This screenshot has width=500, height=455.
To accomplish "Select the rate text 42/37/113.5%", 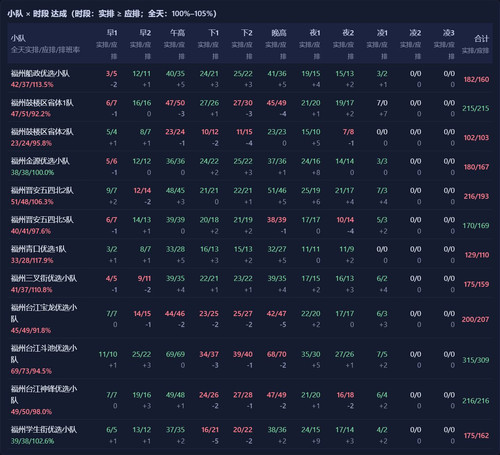I will point(32,85).
